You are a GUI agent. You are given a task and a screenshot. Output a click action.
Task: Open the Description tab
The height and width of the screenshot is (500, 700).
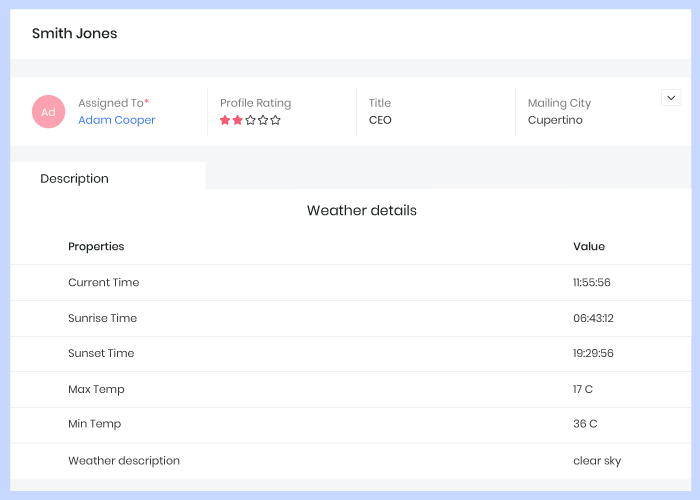point(75,178)
